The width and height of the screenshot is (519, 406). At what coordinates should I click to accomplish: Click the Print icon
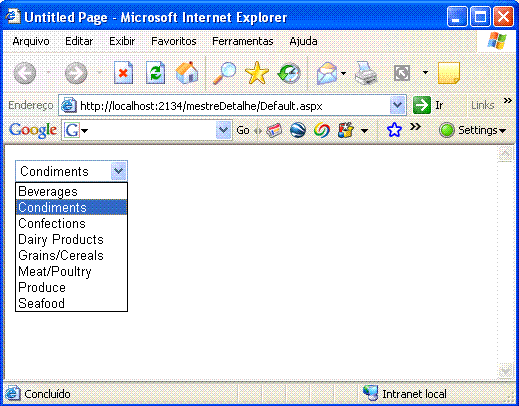click(x=366, y=73)
